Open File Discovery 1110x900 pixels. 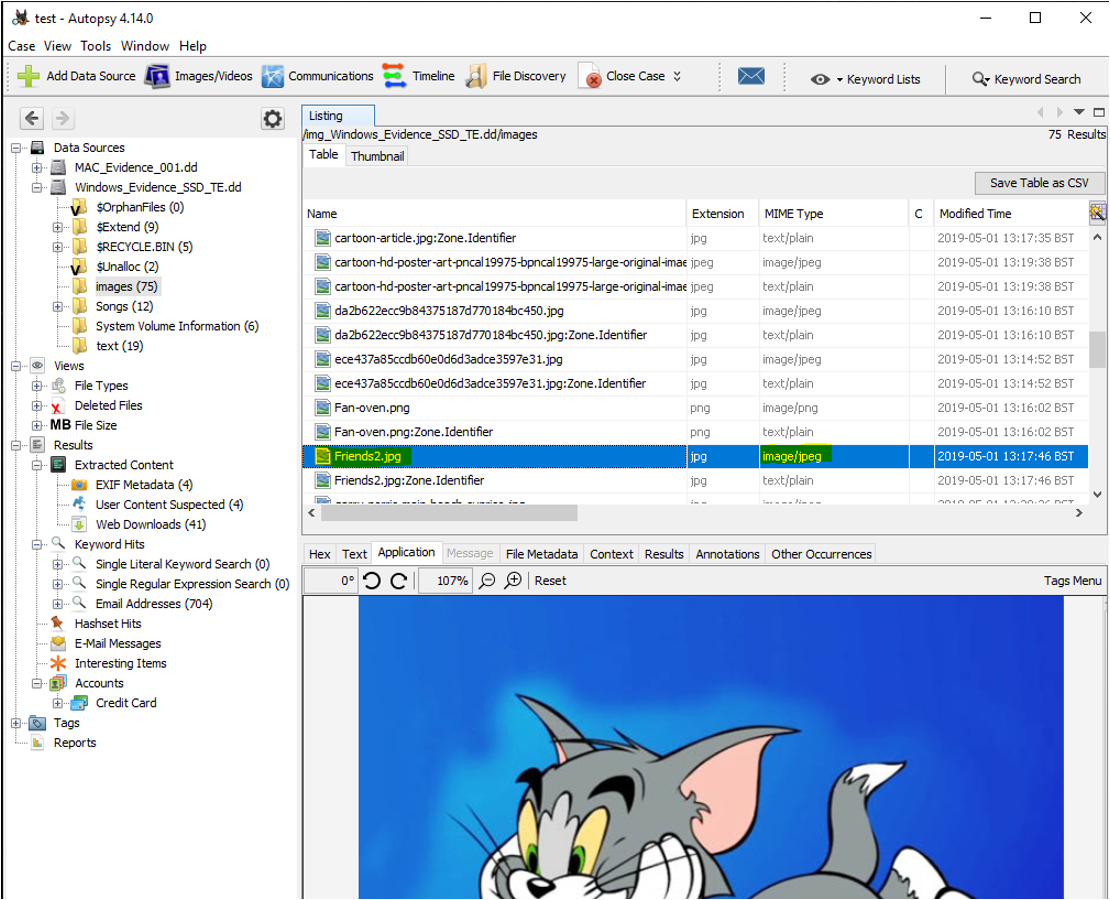(516, 76)
